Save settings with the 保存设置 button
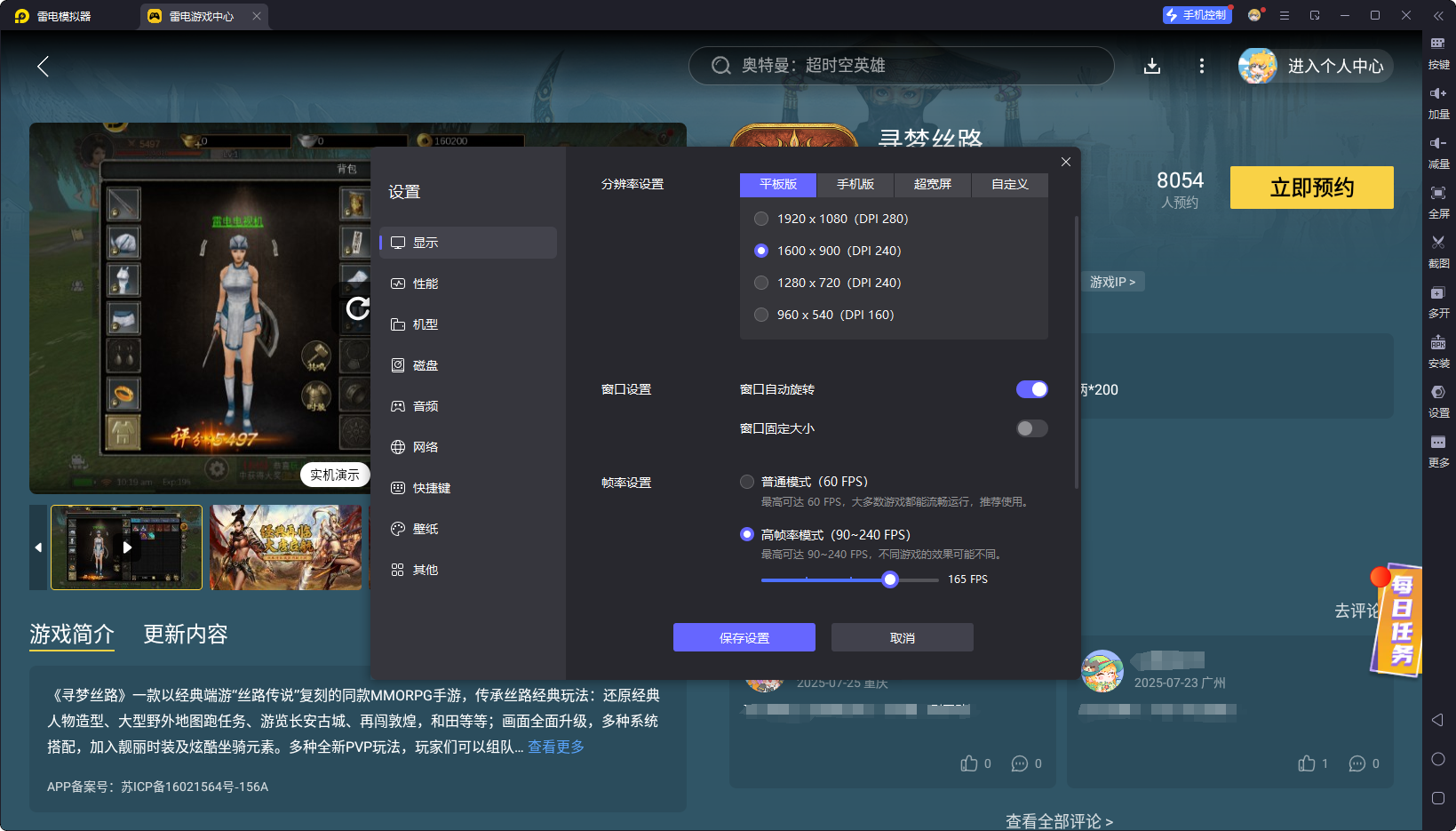Viewport: 1456px width, 831px height. pyautogui.click(x=744, y=637)
